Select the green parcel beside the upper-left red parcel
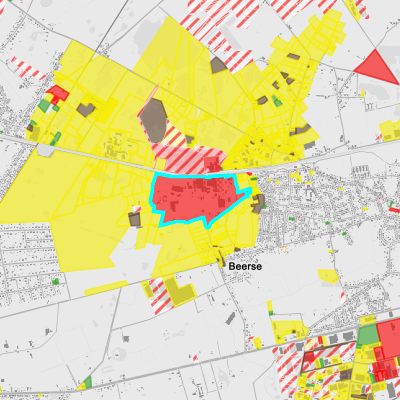This screenshot has height=400, width=400. click(44, 105)
